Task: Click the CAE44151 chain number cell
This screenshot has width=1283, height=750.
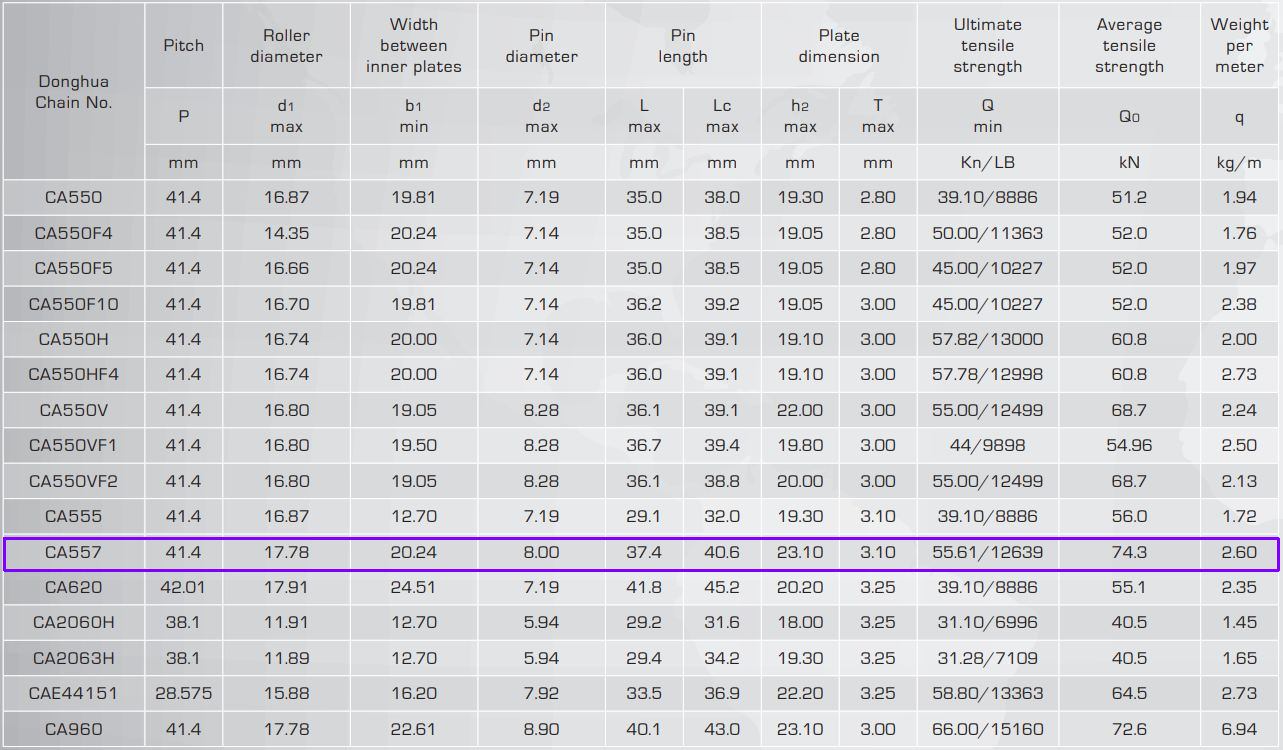Action: pos(73,693)
